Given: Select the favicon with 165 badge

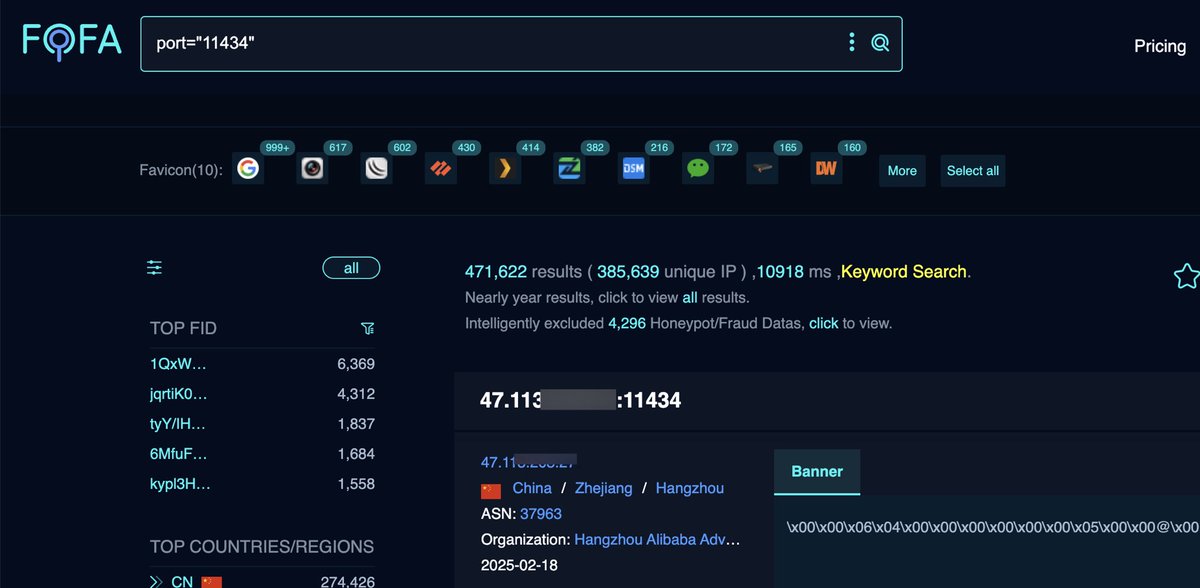Looking at the screenshot, I should [x=762, y=169].
